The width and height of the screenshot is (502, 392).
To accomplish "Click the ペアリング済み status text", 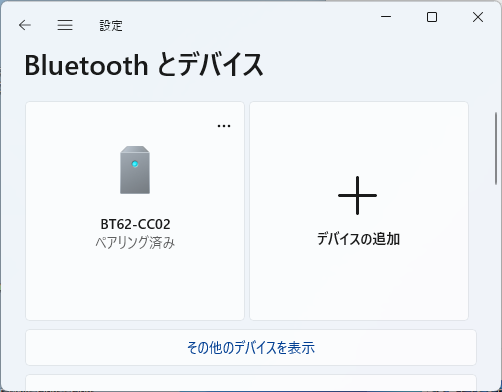I will click(135, 243).
